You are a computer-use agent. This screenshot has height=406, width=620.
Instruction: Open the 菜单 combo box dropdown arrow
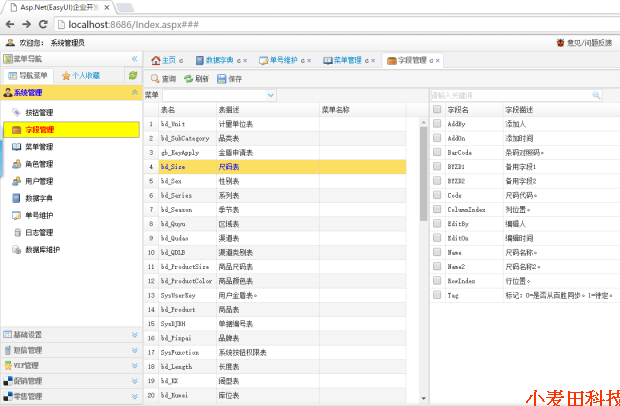(x=271, y=95)
